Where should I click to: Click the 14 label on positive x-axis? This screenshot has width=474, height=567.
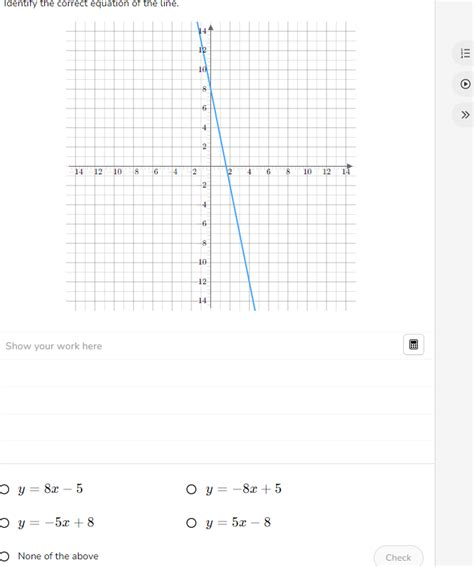click(x=346, y=172)
